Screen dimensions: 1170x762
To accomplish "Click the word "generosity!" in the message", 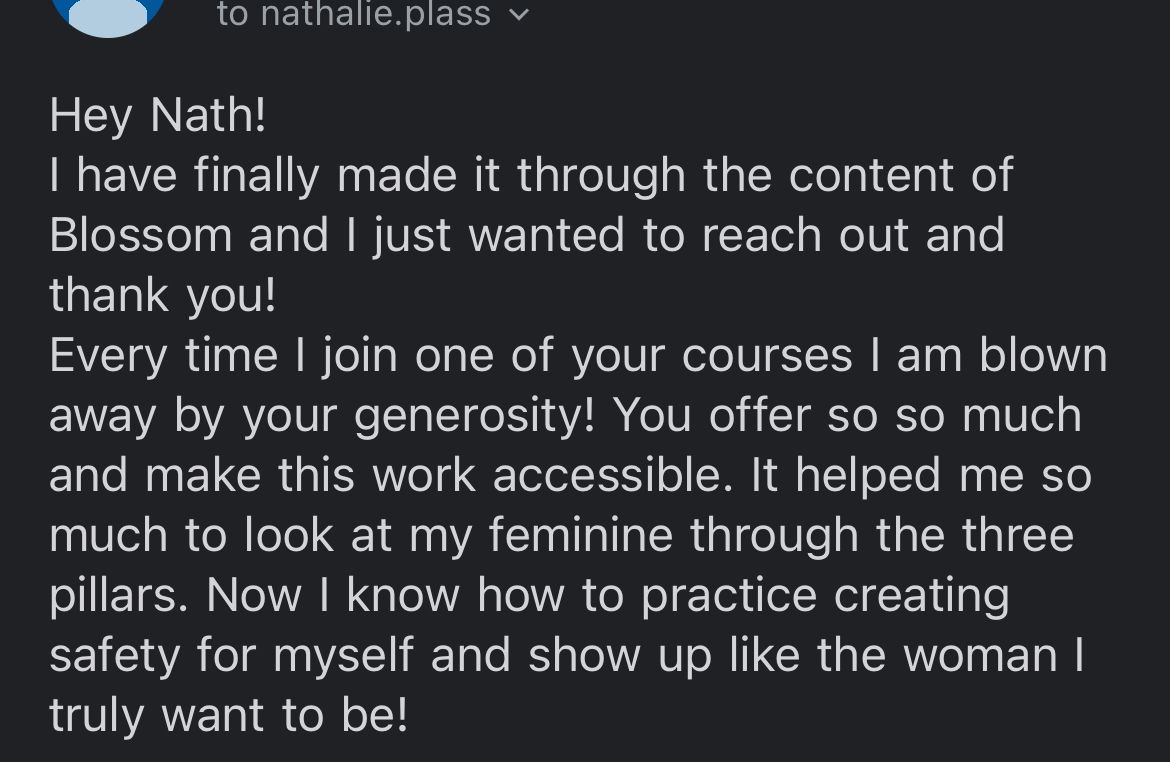I will point(475,415).
